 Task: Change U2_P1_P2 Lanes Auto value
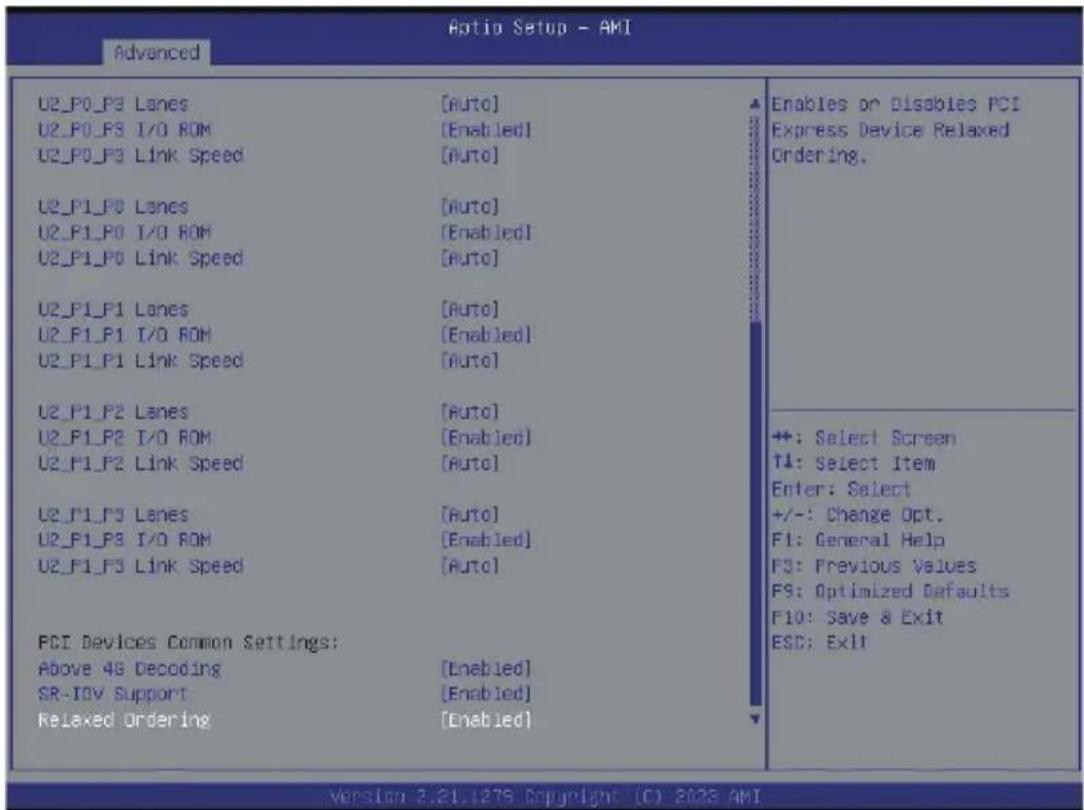469,412
